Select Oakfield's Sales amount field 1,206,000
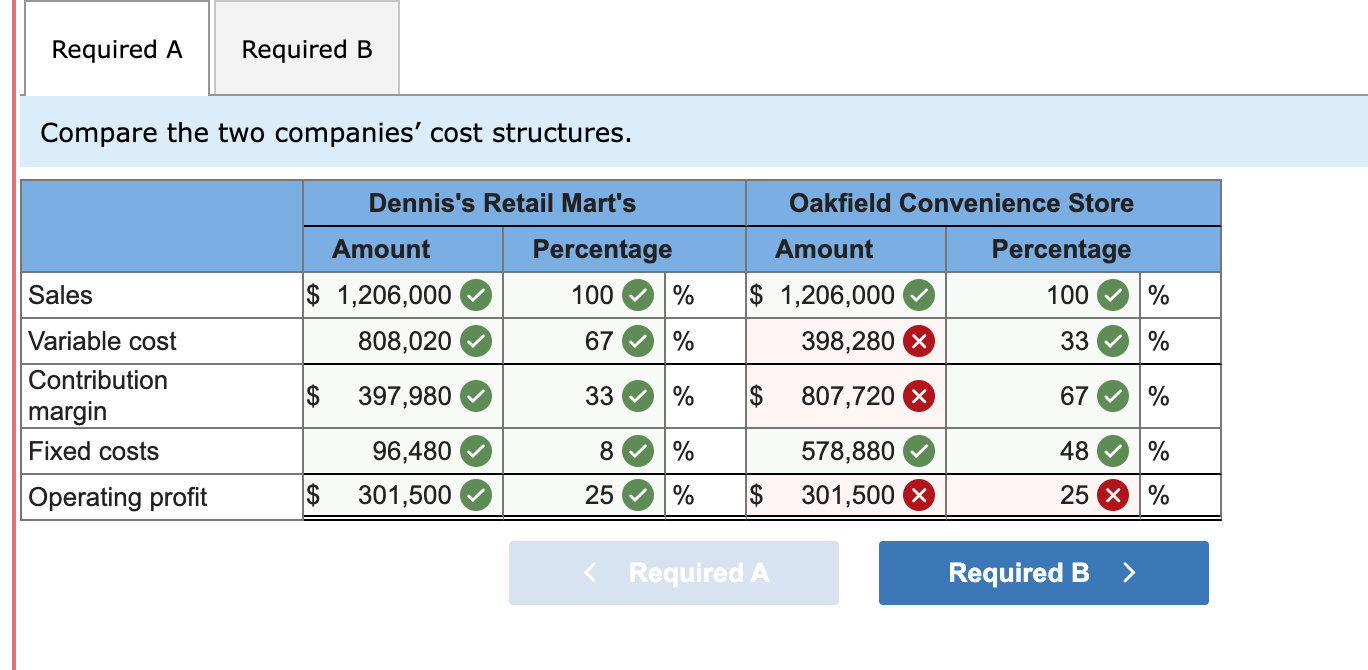 point(845,295)
